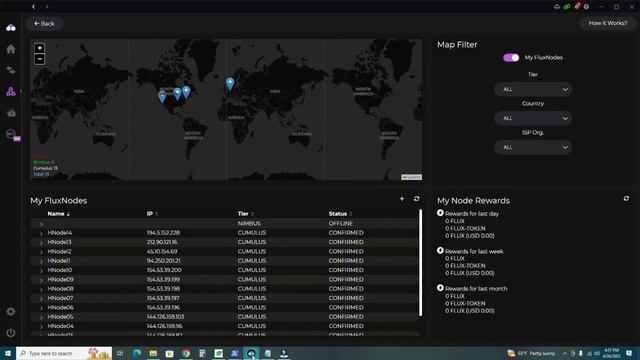The height and width of the screenshot is (360, 640).
Task: Click the car-shaped icon in the title bar
Action: (557, 7)
